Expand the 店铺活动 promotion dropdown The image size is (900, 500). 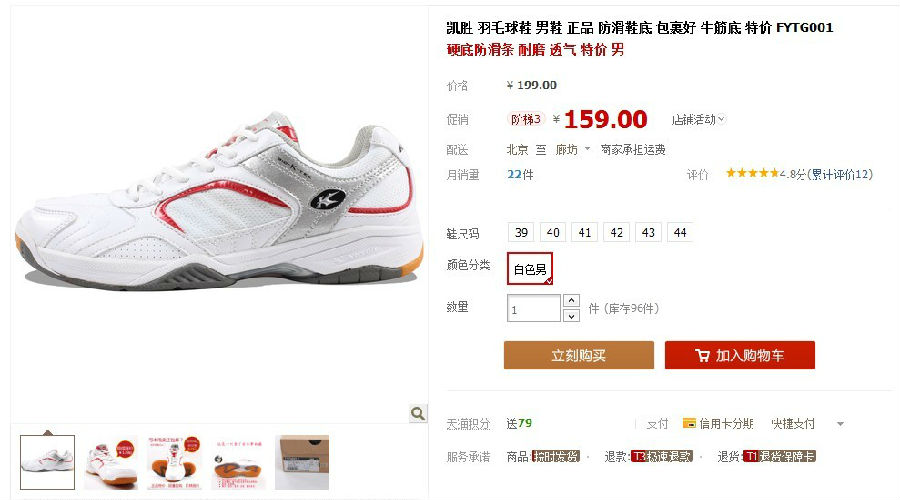pos(699,119)
